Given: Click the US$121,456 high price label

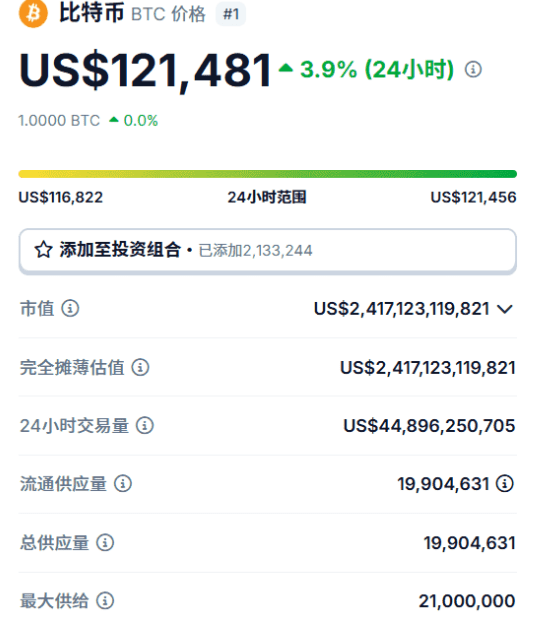Looking at the screenshot, I should (473, 197).
